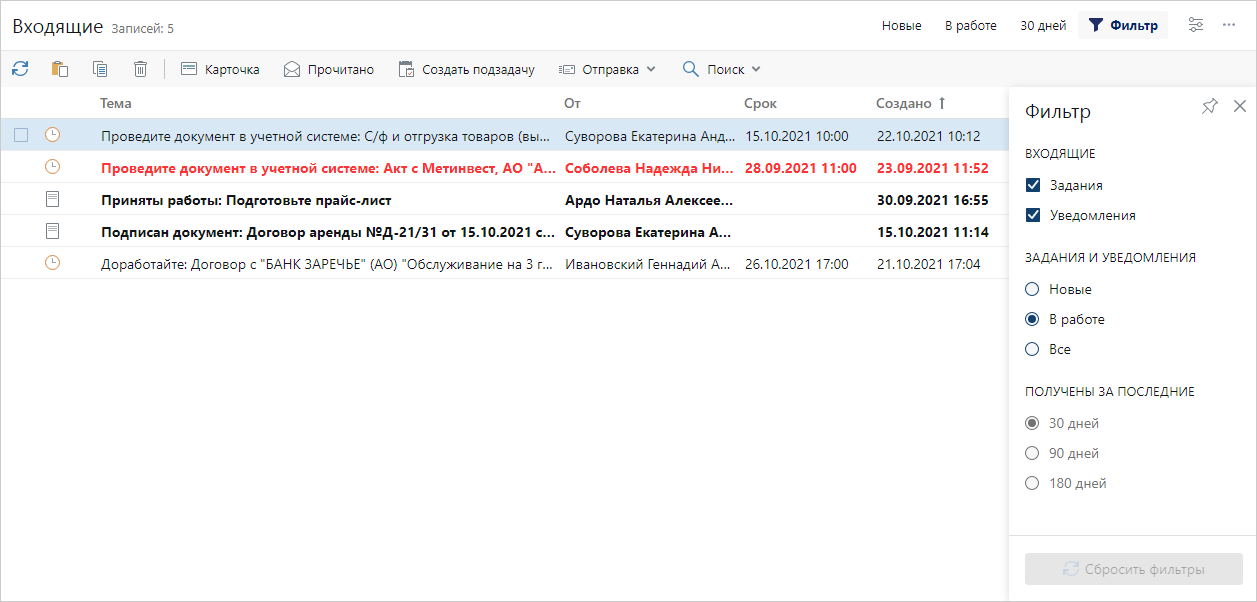Image resolution: width=1257 pixels, height=602 pixels.
Task: Click the Карточка button
Action: coord(220,69)
